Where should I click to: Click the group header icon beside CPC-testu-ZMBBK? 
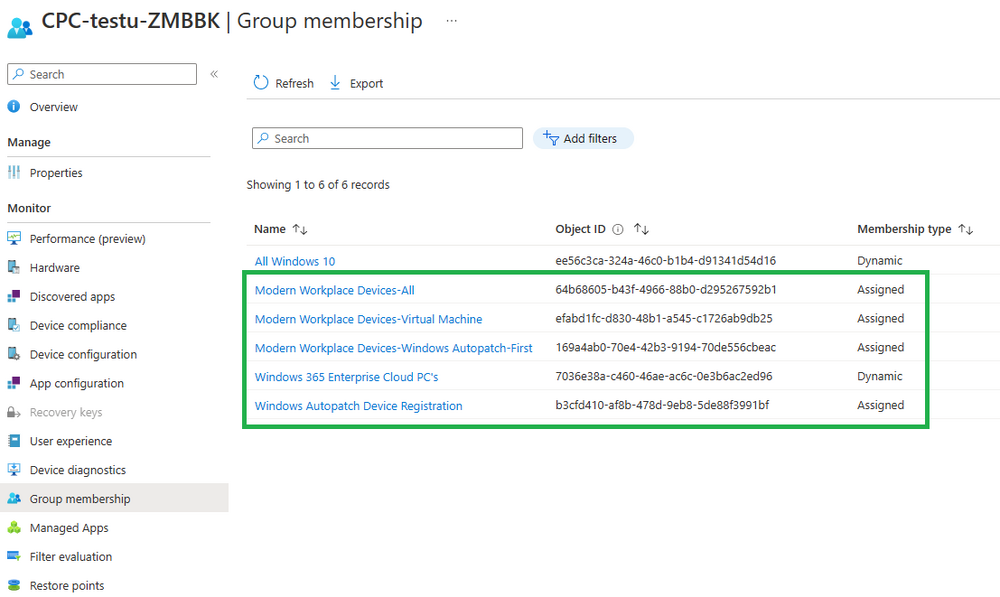20,27
